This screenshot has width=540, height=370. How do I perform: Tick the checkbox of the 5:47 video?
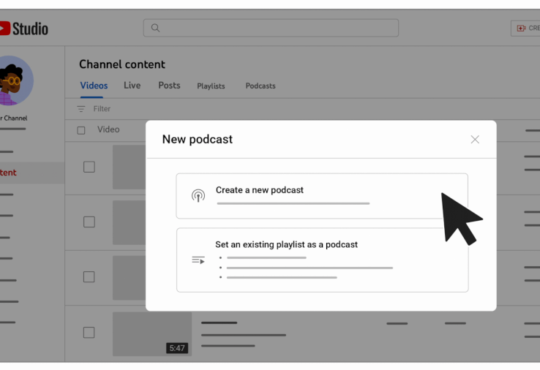(89, 332)
